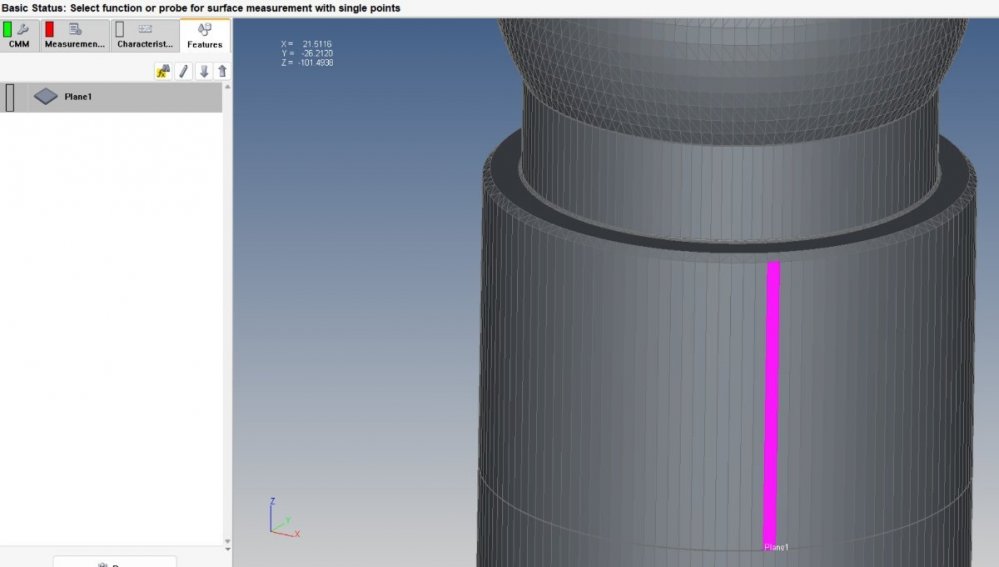
Task: Click the green CMM status light
Action: (8, 29)
